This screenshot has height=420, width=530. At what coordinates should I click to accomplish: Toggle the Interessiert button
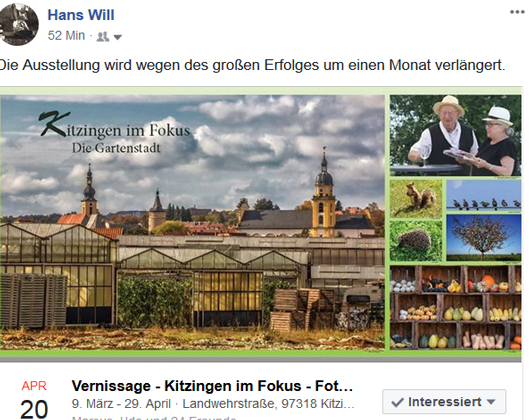(x=444, y=402)
